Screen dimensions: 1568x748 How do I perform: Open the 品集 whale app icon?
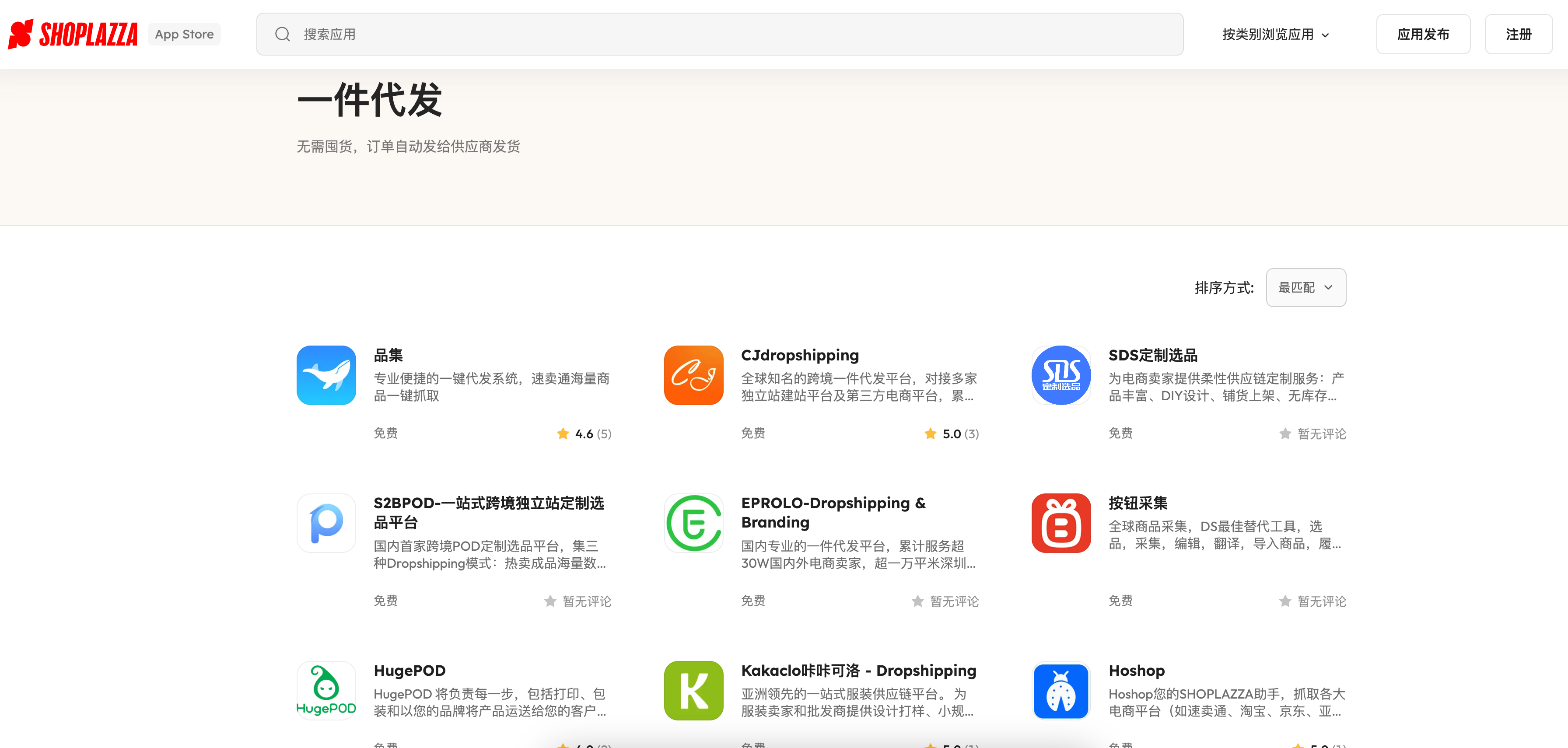325,375
